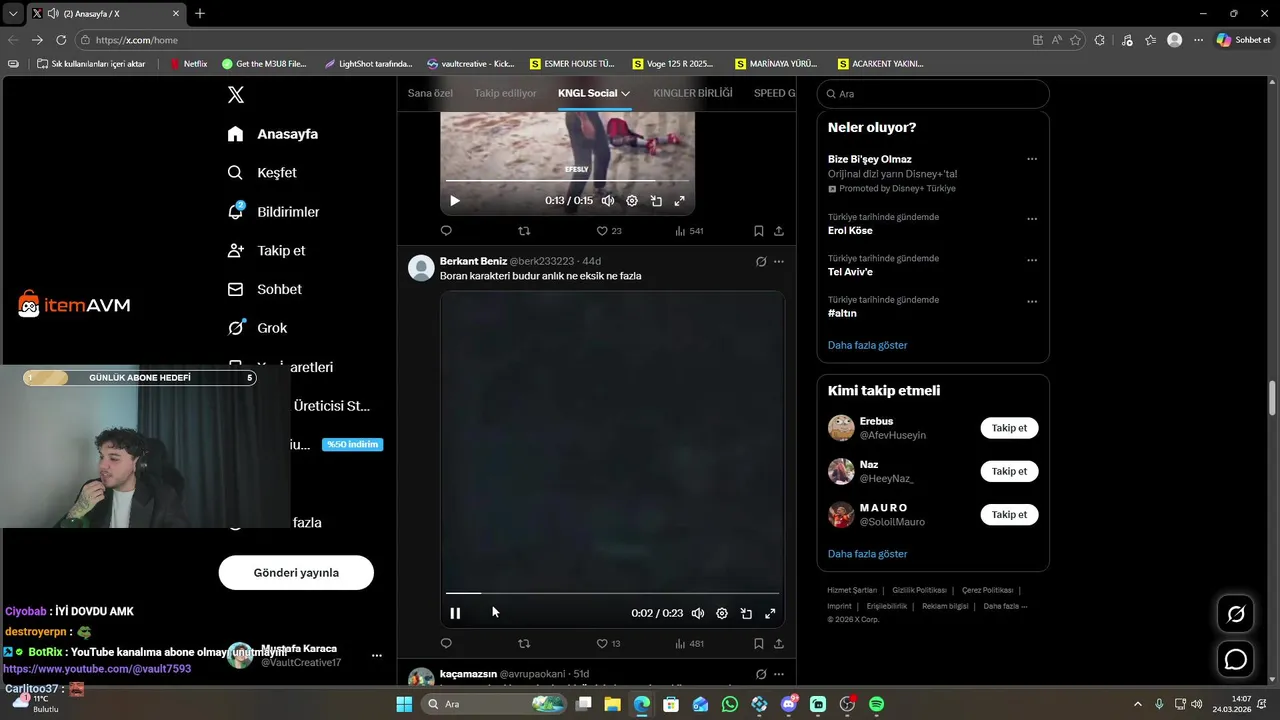Mute the 0:23 video volume
1280x720 pixels.
coord(698,614)
